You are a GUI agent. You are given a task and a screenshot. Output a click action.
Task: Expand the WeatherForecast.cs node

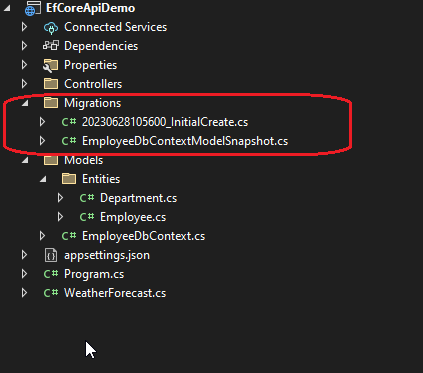(24, 293)
